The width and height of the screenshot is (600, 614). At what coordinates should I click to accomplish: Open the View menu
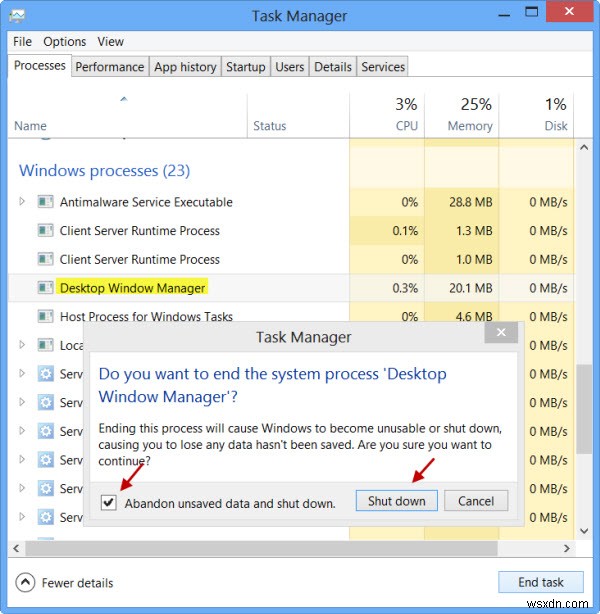pyautogui.click(x=110, y=42)
